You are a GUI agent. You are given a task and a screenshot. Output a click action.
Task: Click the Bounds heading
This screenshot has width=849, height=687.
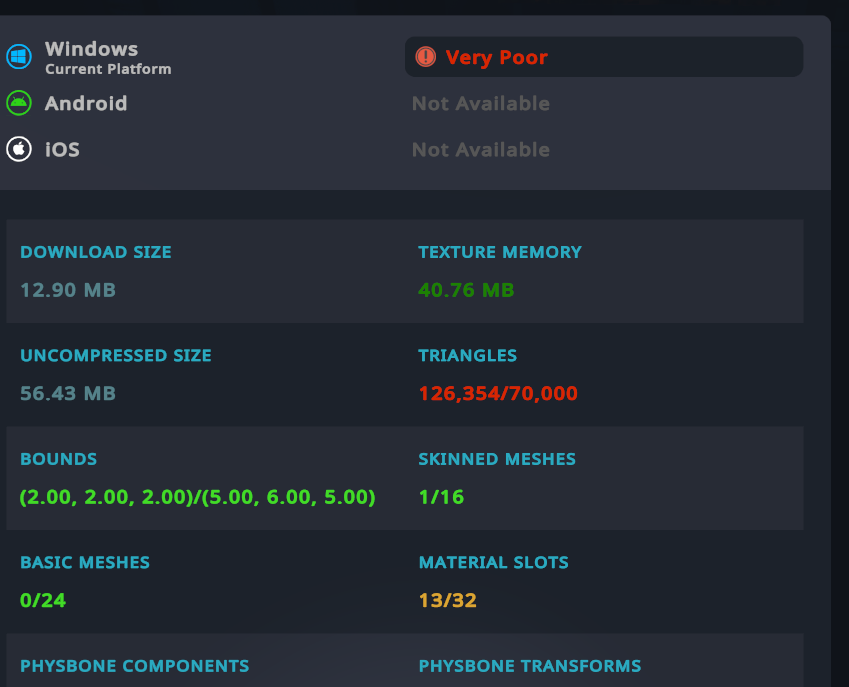[x=58, y=459]
